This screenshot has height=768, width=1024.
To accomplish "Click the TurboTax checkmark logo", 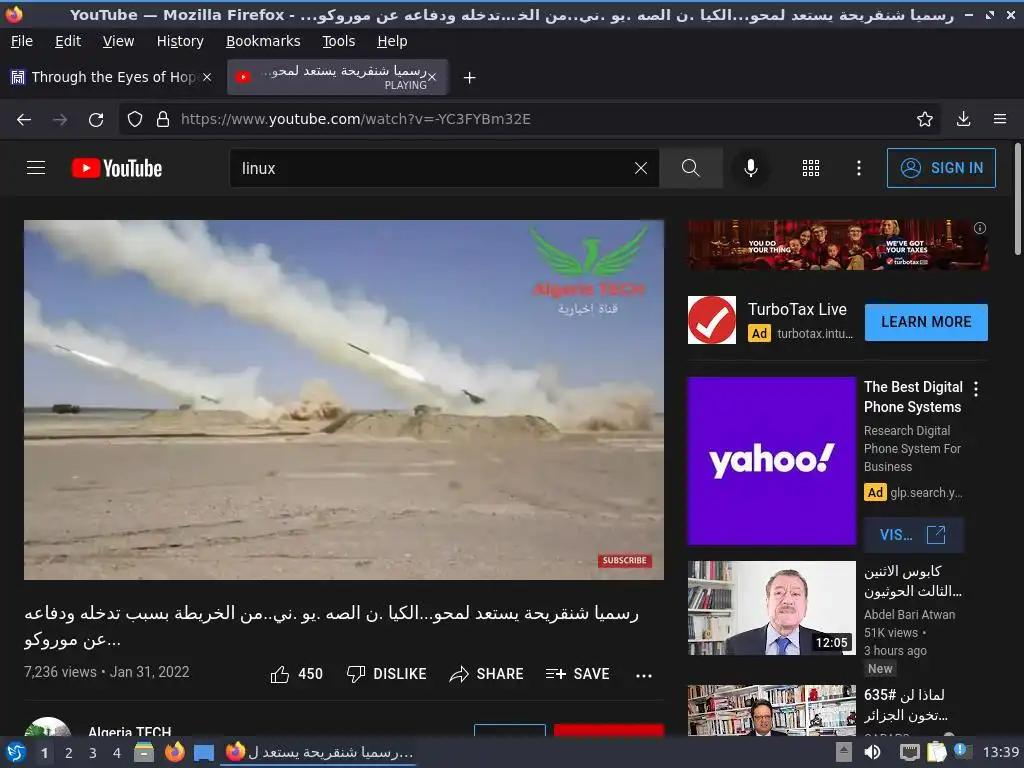I will 712,320.
